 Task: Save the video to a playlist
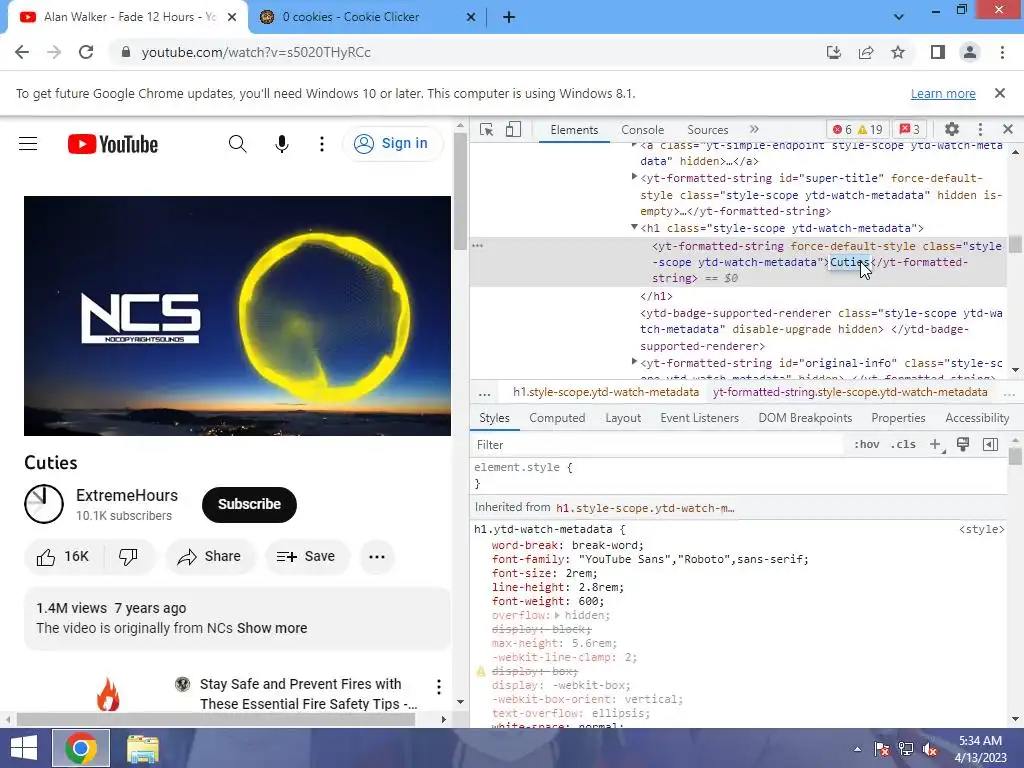(x=306, y=557)
